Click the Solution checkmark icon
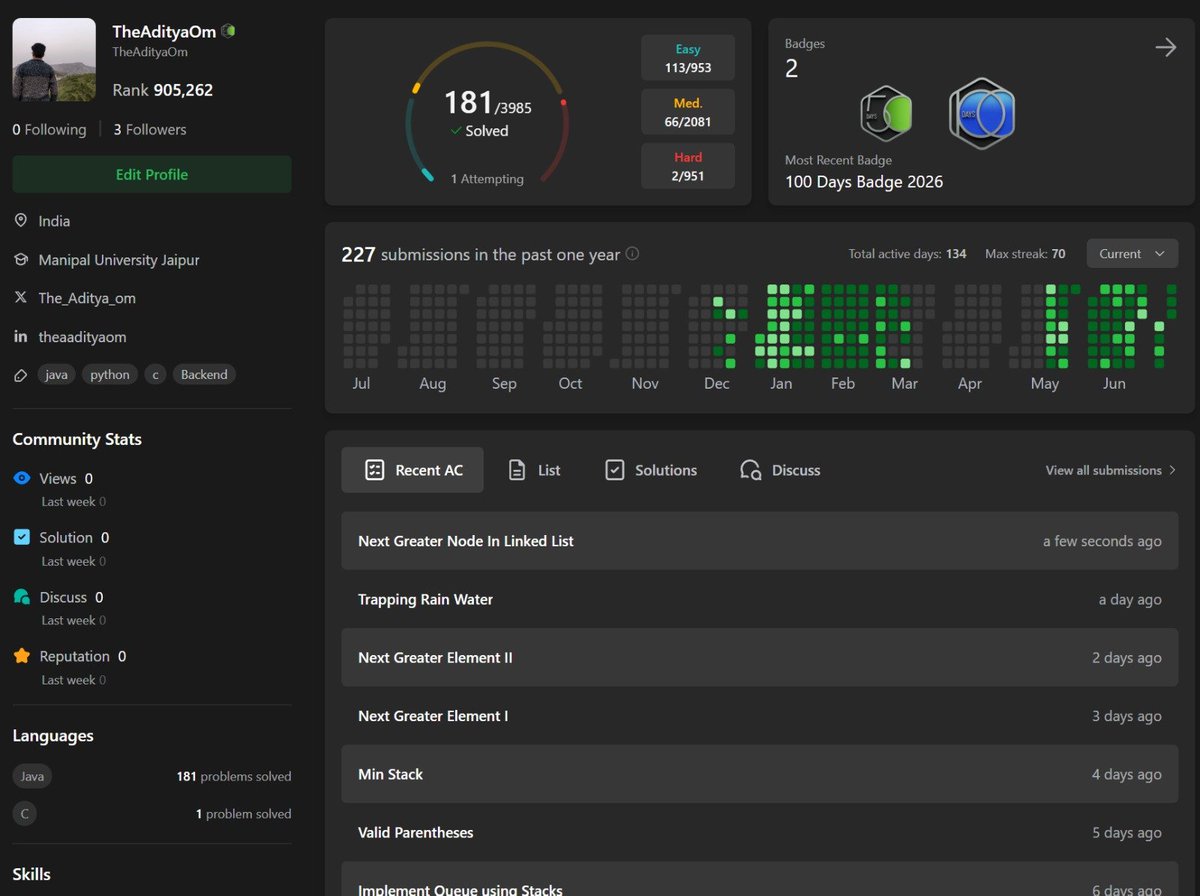This screenshot has height=896, width=1200. coord(22,538)
